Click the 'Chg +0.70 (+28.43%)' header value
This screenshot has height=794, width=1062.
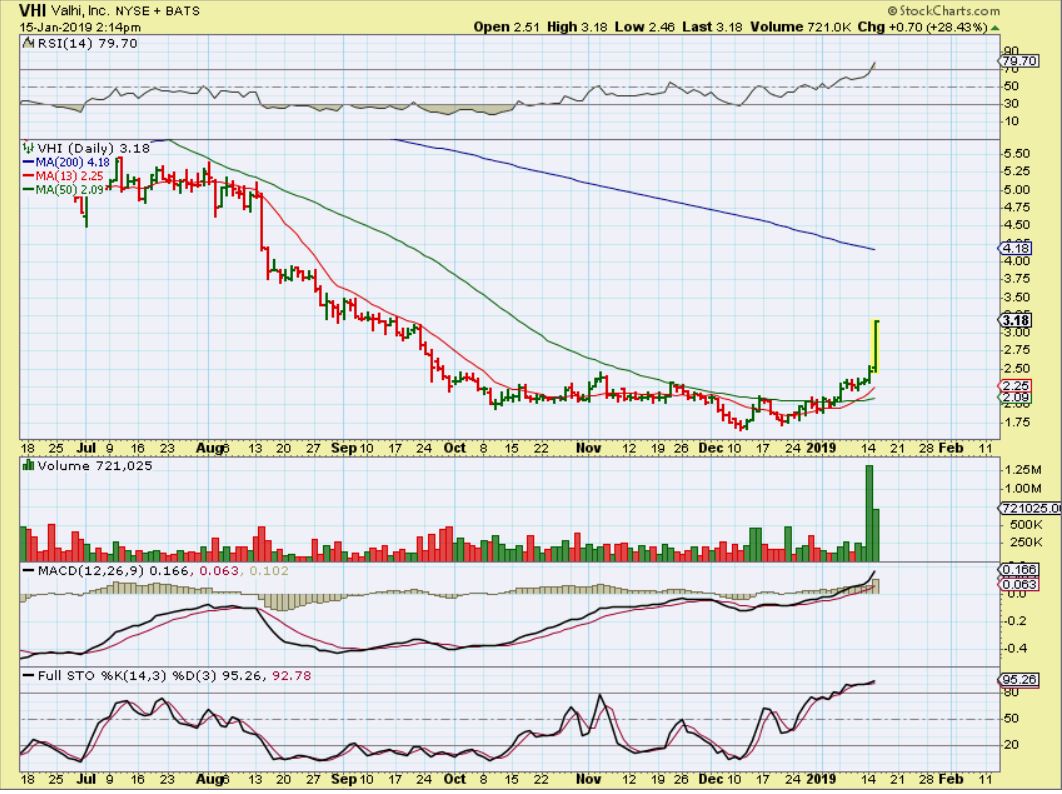[x=922, y=27]
